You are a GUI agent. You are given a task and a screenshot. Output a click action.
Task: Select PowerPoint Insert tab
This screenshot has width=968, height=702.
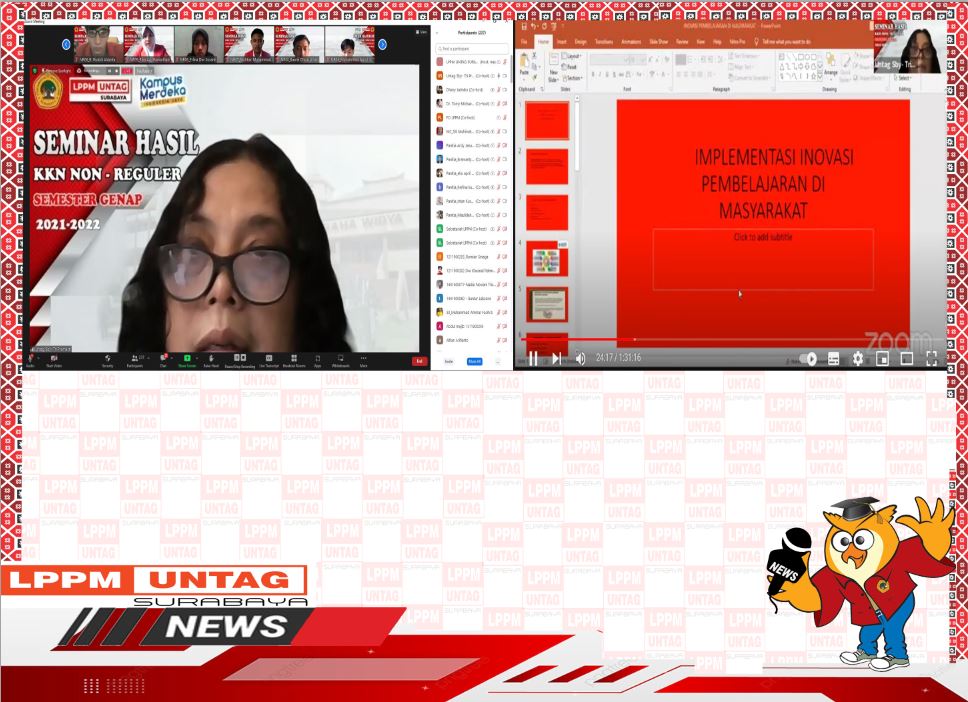[x=562, y=42]
